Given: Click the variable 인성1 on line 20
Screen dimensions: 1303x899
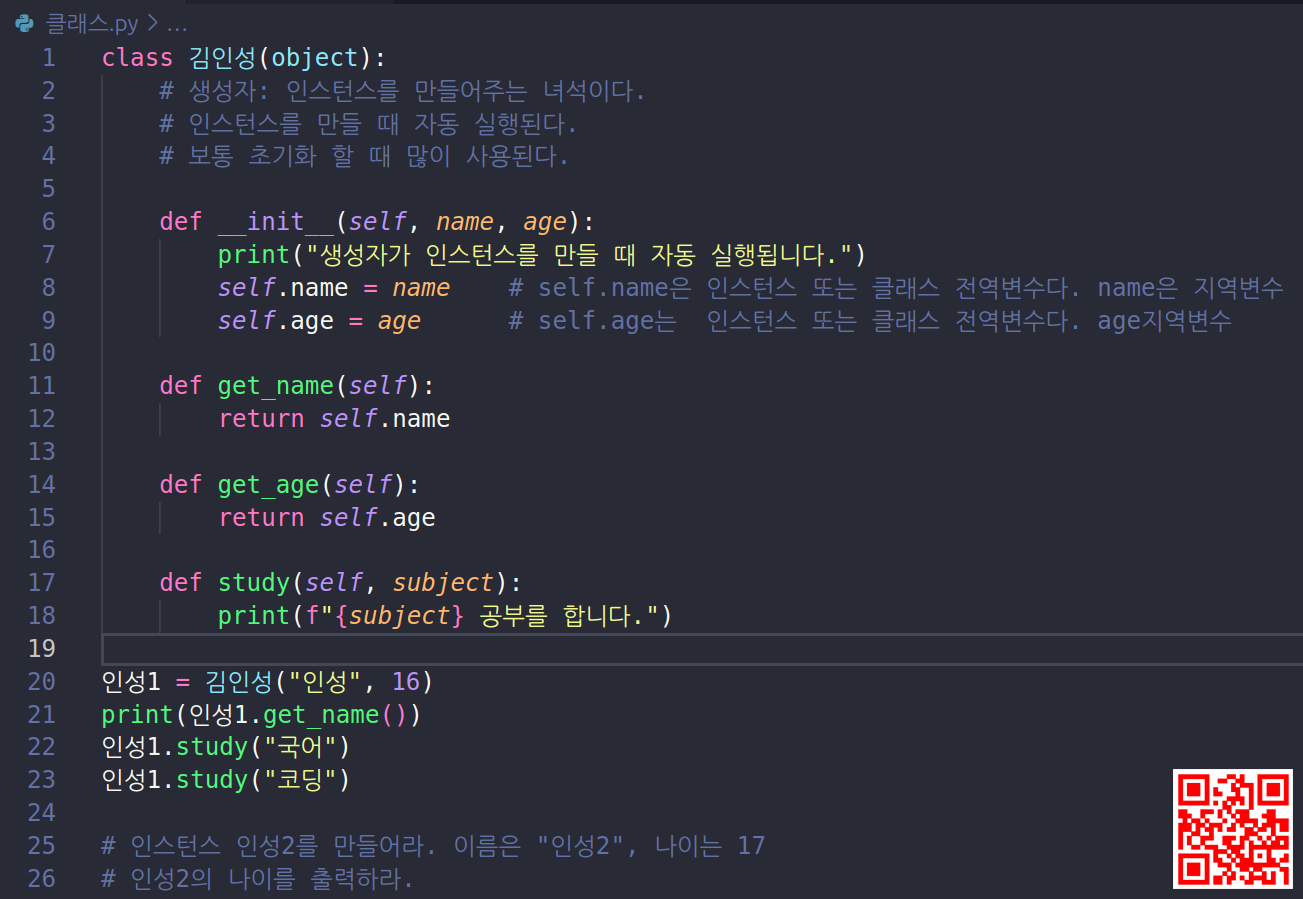Looking at the screenshot, I should point(131,682).
